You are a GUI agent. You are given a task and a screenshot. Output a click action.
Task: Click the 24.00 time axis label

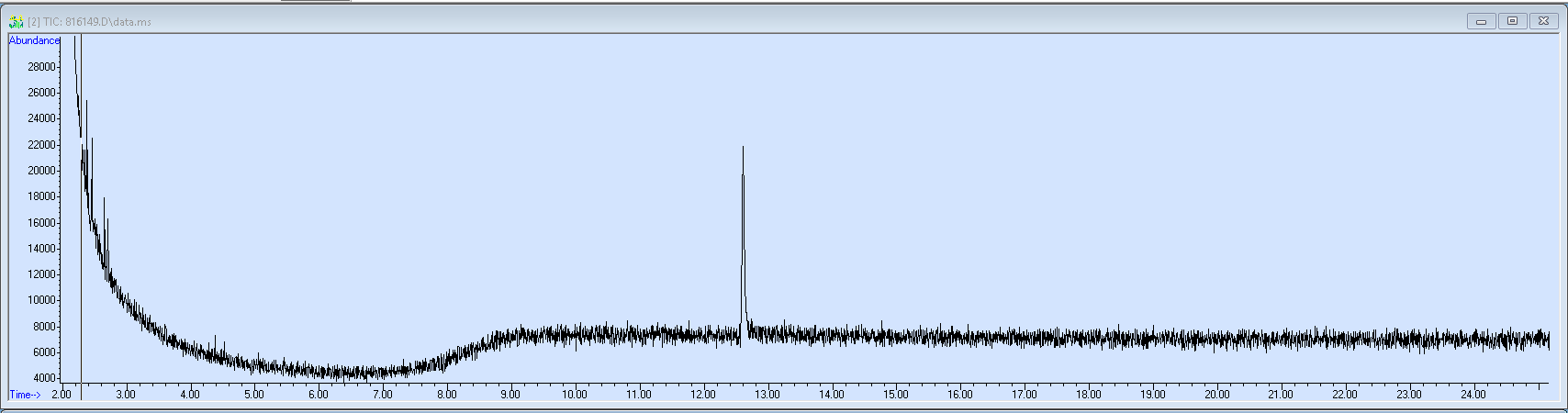[1473, 395]
